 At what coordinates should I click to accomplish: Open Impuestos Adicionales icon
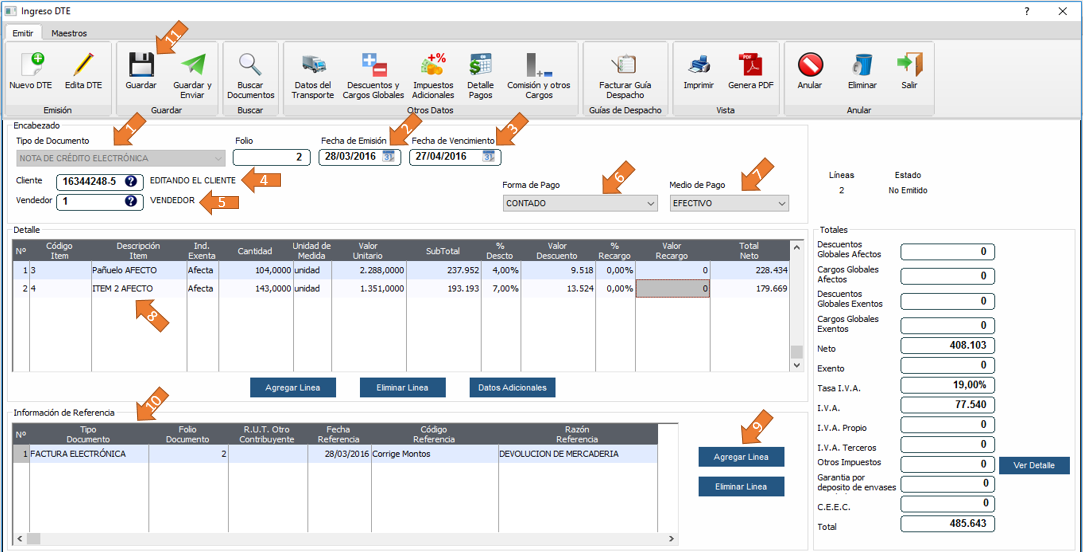[433, 65]
